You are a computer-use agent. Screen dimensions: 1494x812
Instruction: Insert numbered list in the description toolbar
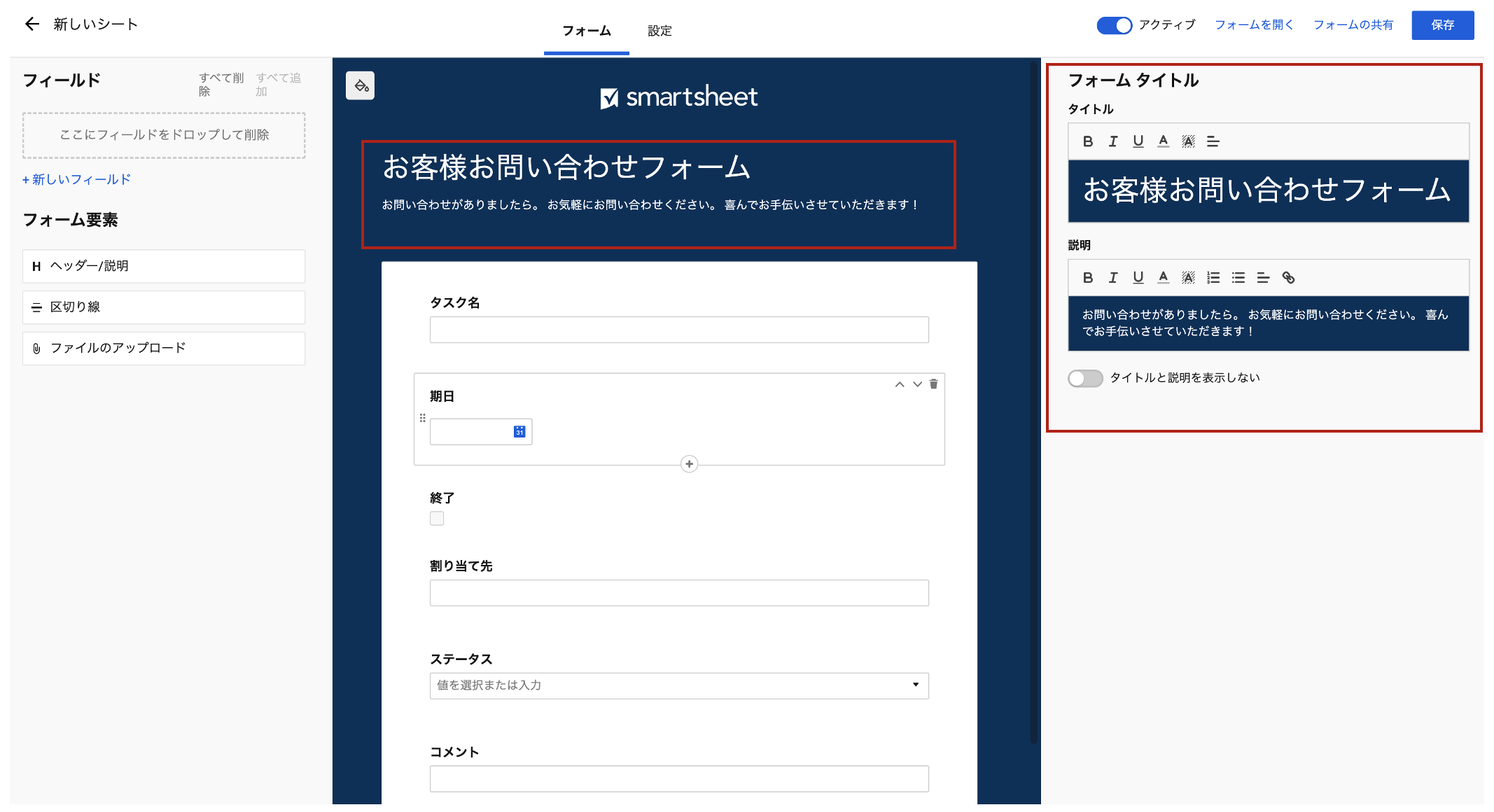(1213, 278)
